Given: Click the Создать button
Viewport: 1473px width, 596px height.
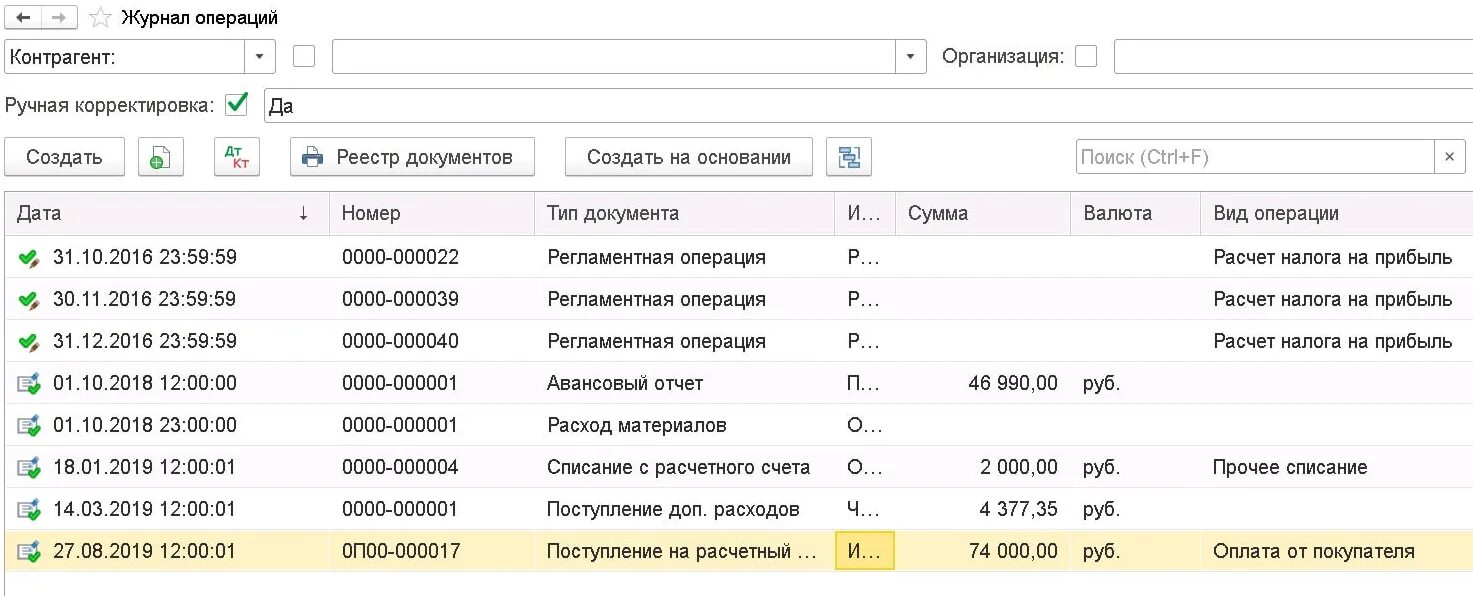Looking at the screenshot, I should click(x=65, y=157).
